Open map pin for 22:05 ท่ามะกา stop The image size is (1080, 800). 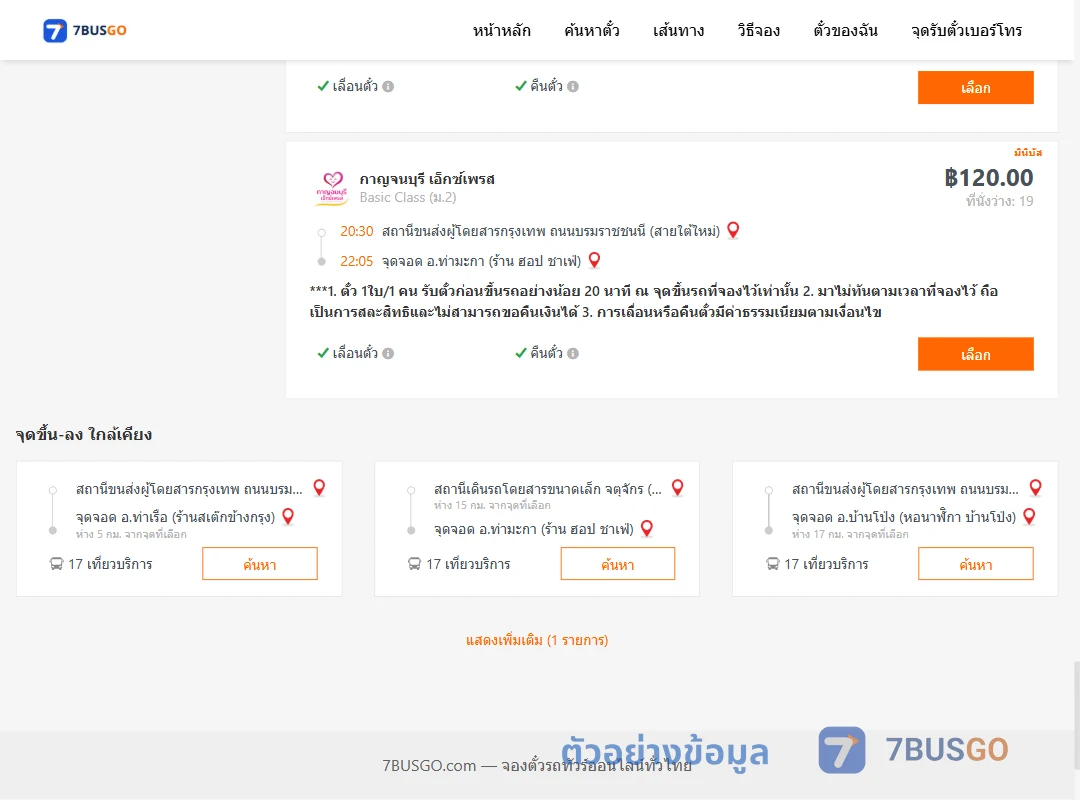[594, 260]
